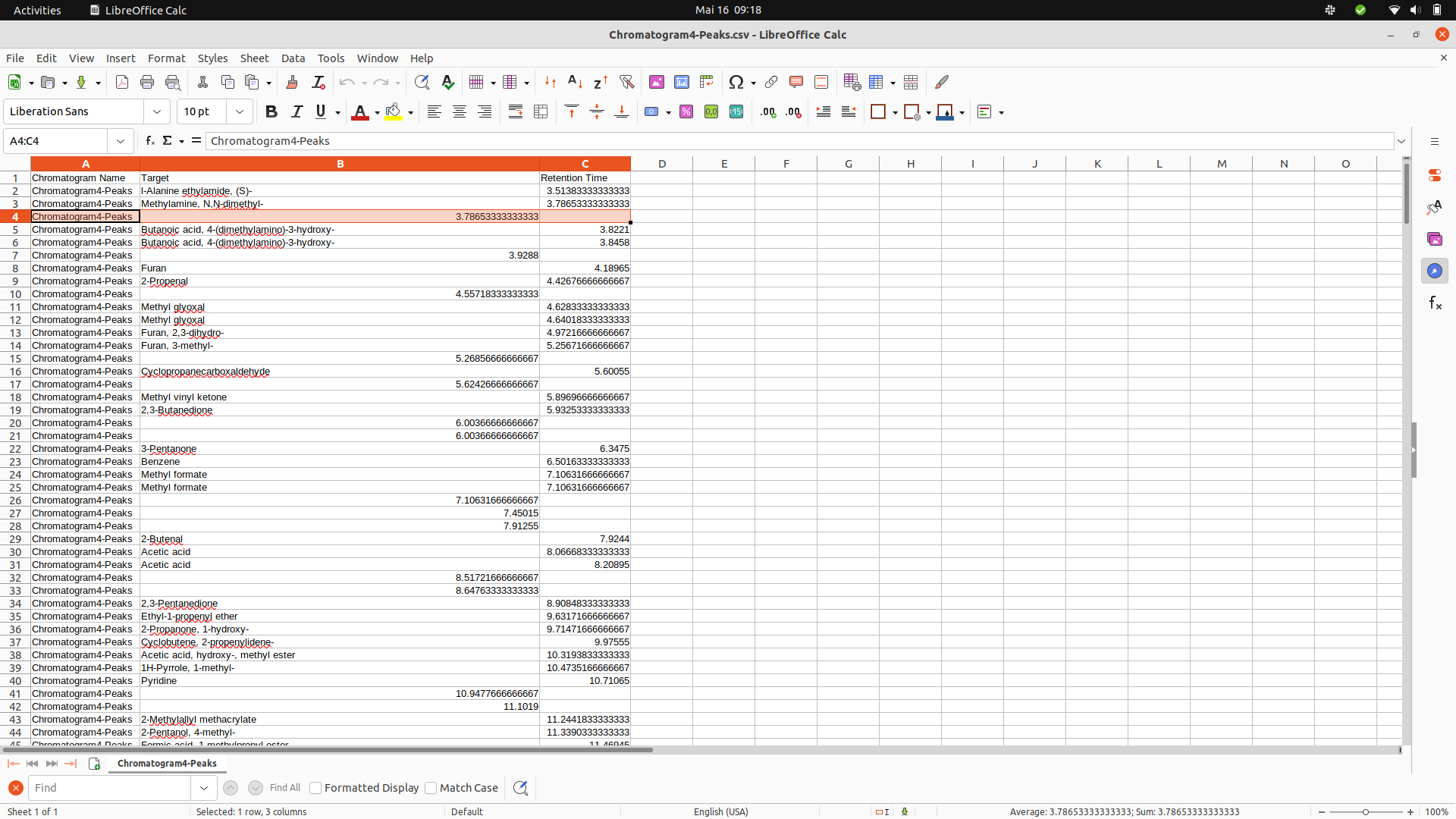The height and width of the screenshot is (819, 1456).
Task: Toggle bold formatting
Action: [271, 111]
